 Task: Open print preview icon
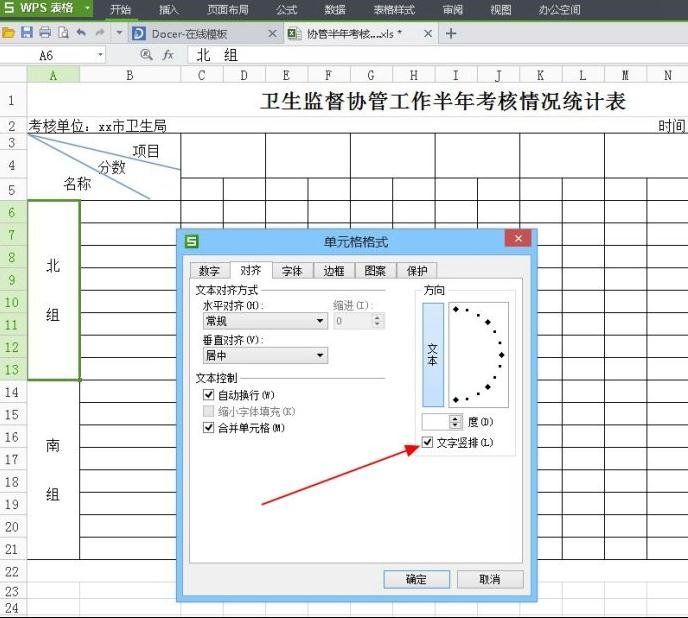point(64,33)
